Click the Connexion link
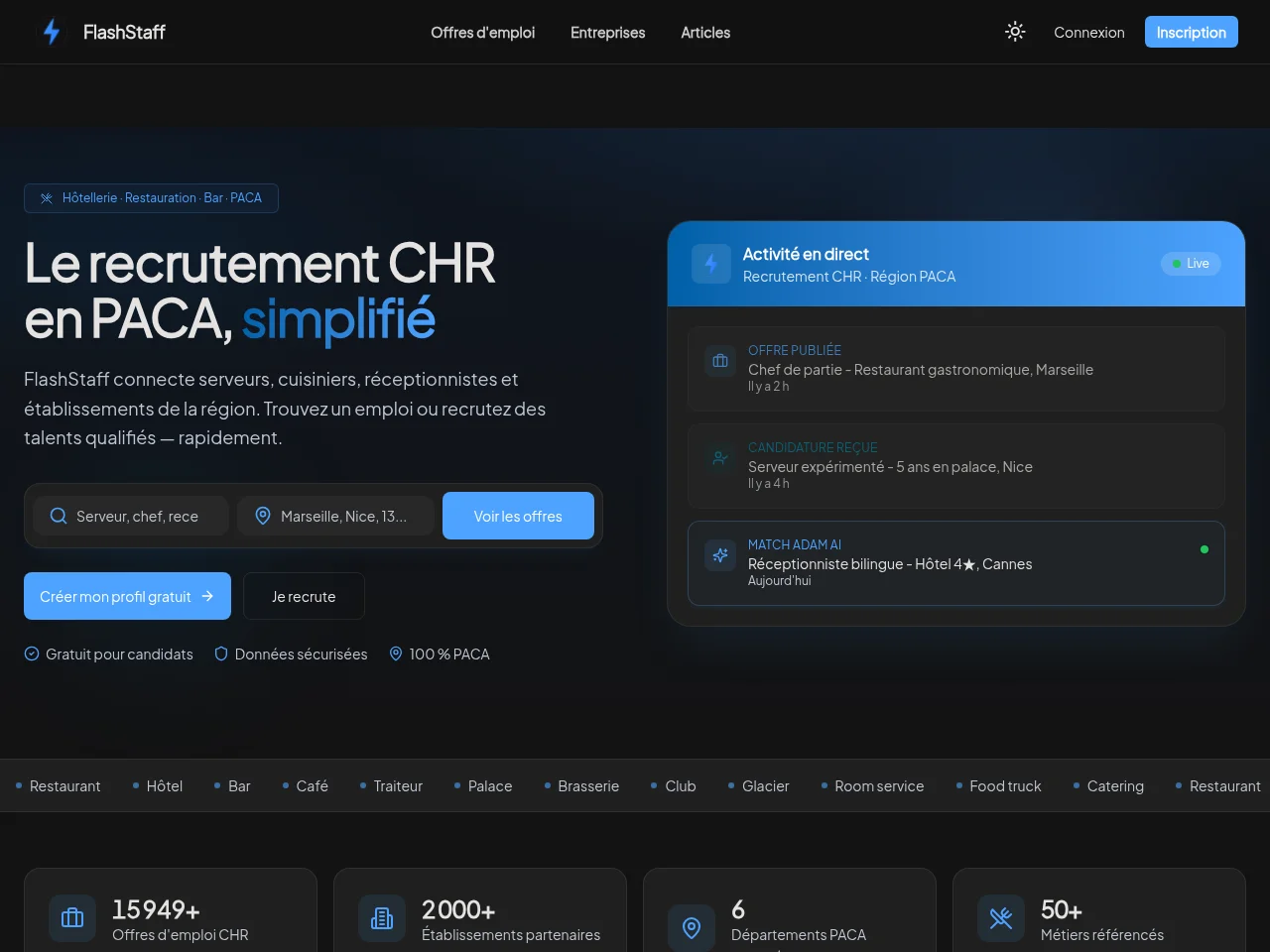Image resolution: width=1270 pixels, height=952 pixels. pyautogui.click(x=1089, y=33)
